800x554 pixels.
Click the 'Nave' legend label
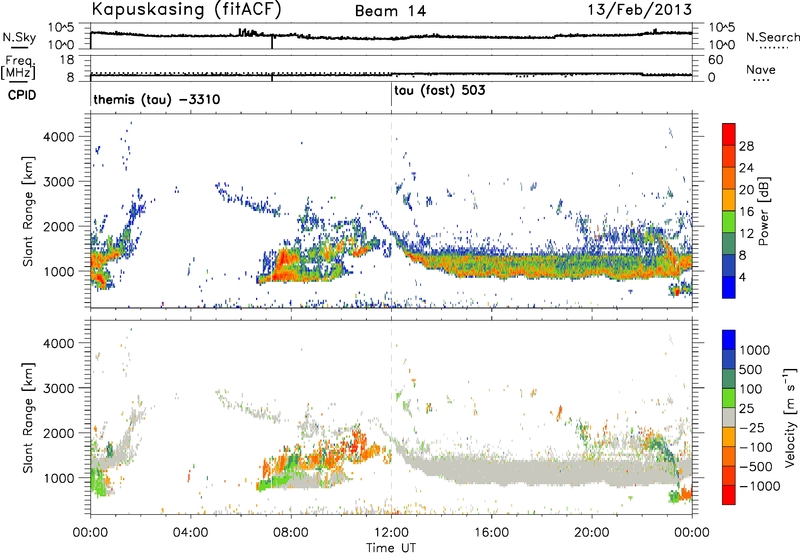[x=761, y=69]
